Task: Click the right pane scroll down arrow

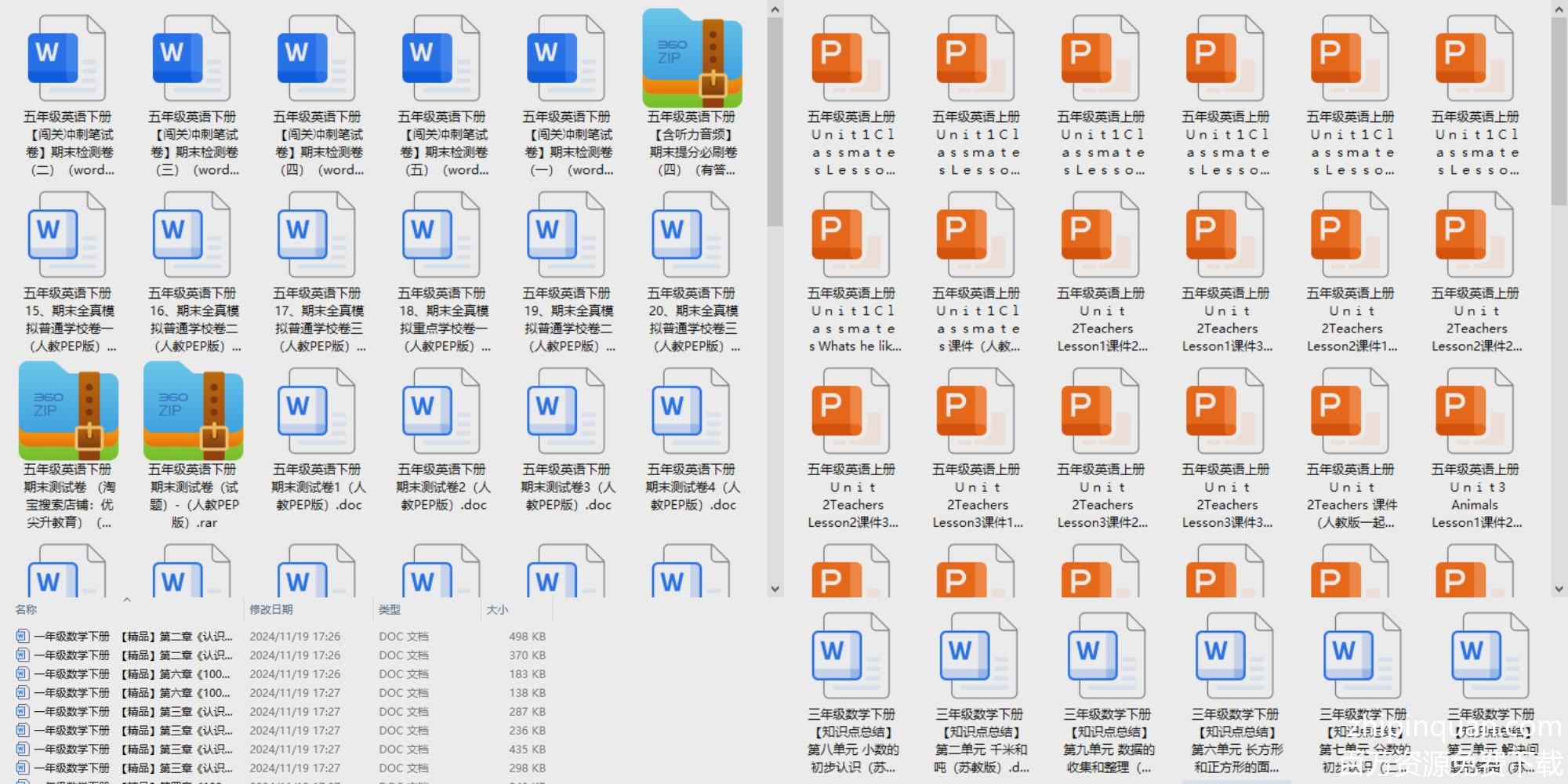Action: [x=1559, y=589]
